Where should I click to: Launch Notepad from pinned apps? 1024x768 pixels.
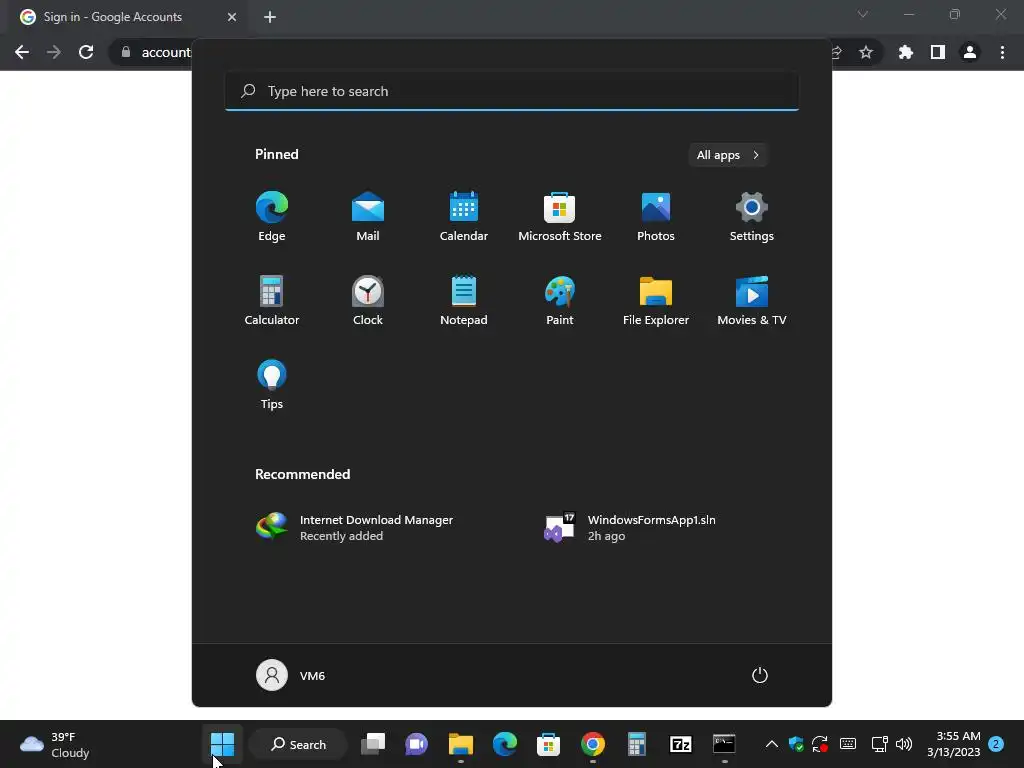tap(464, 301)
